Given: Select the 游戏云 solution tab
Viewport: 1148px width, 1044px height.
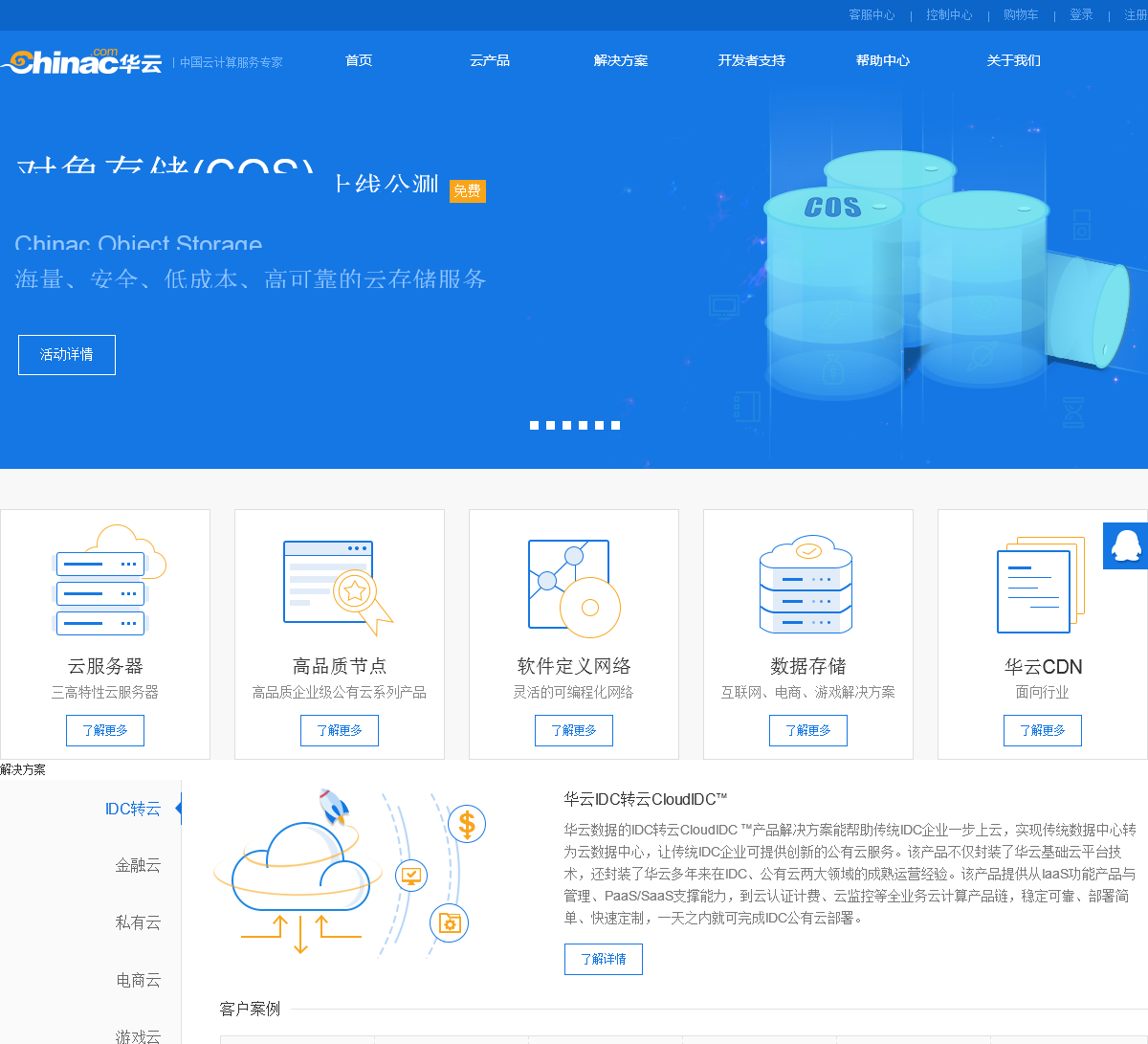Looking at the screenshot, I should (x=138, y=1035).
